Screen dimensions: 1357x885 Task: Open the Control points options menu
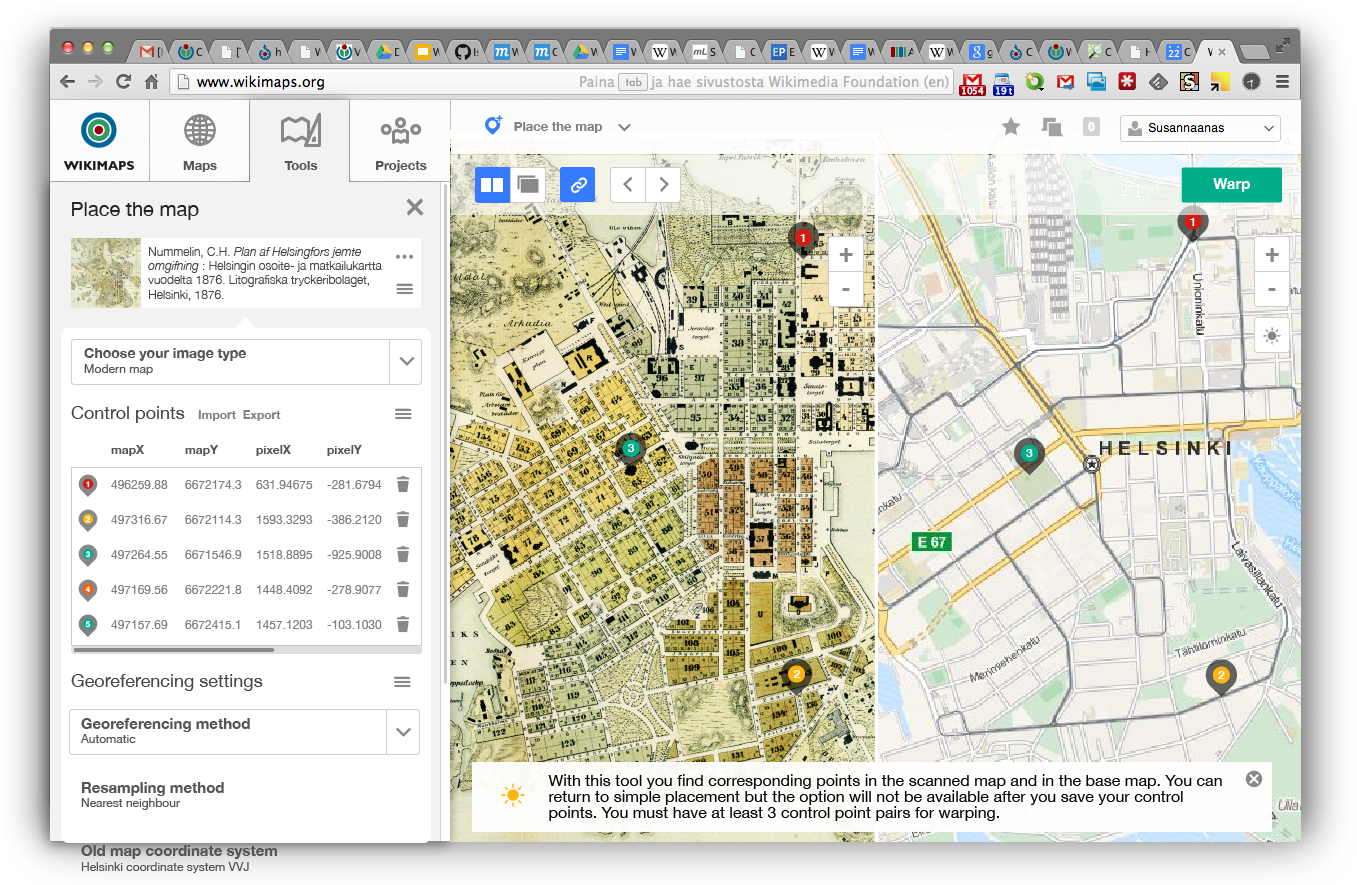pos(403,413)
